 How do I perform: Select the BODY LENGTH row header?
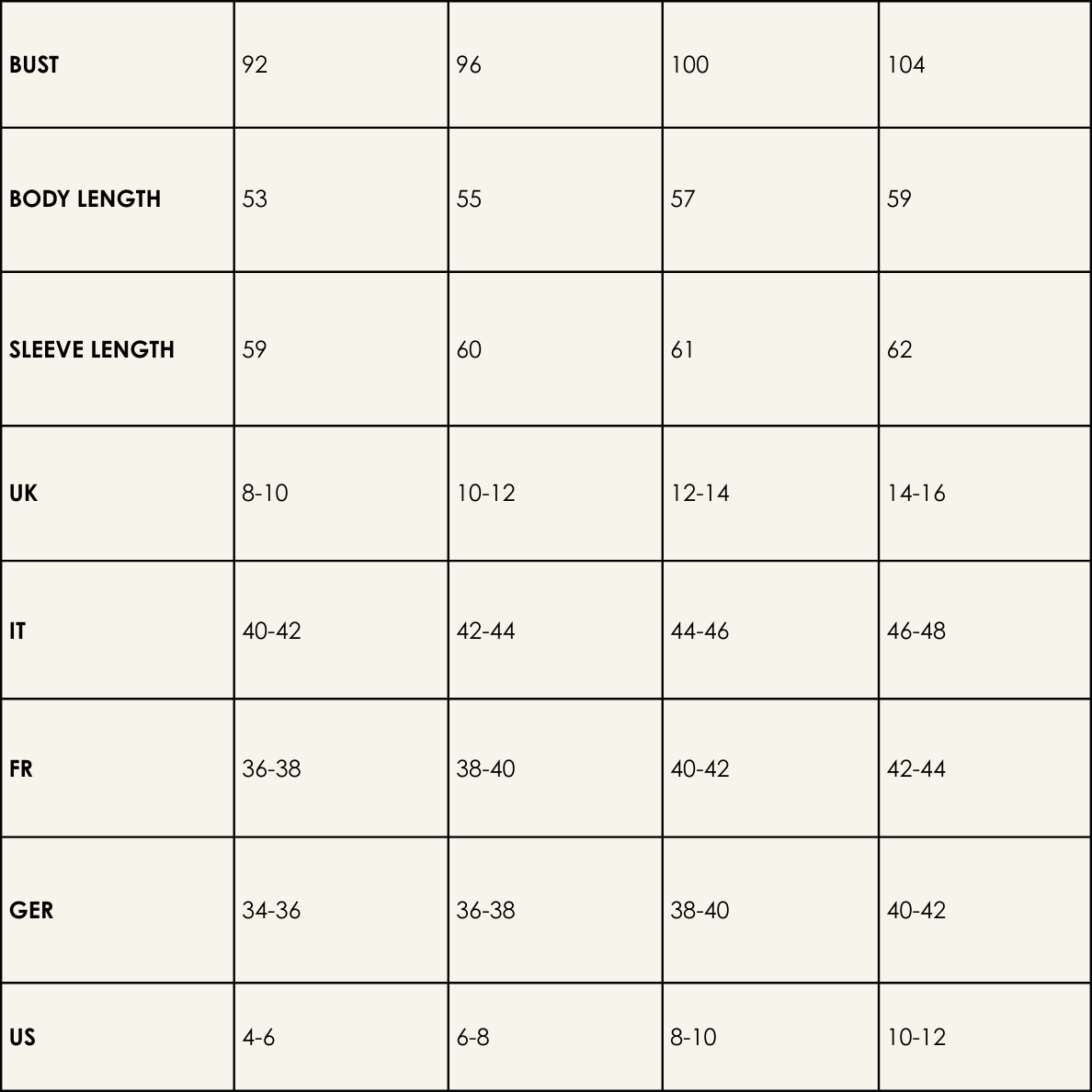85,199
